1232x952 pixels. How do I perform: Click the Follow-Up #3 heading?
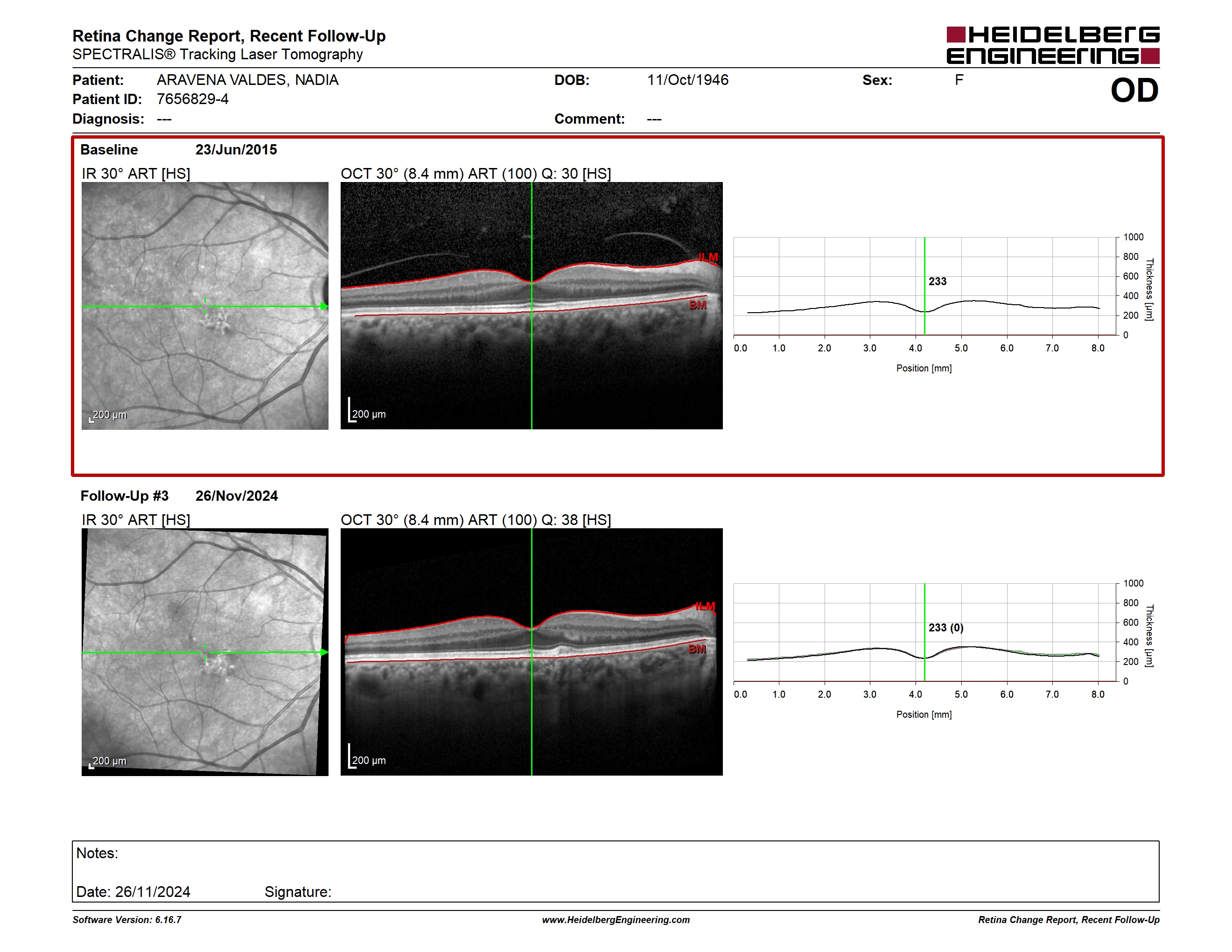pos(125,496)
